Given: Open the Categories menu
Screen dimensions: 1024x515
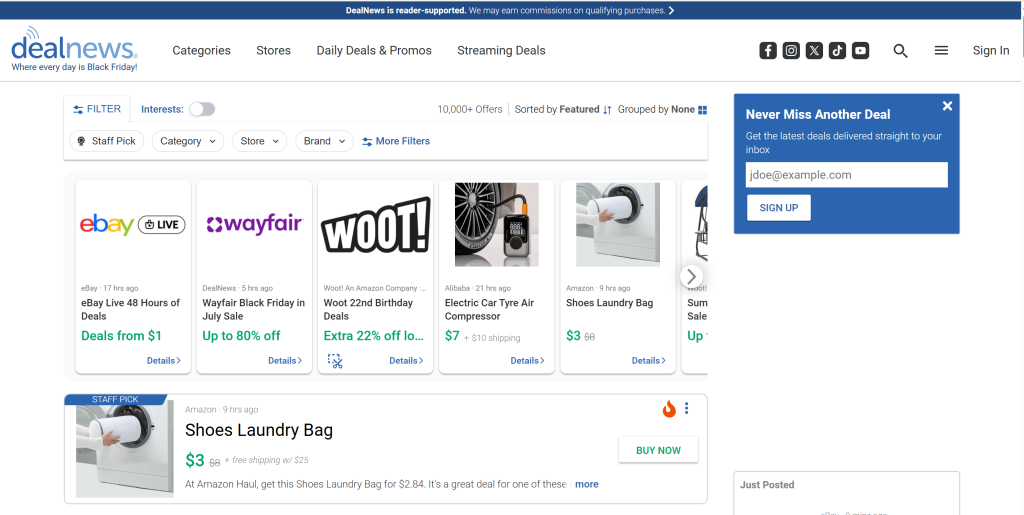Looking at the screenshot, I should pos(201,50).
